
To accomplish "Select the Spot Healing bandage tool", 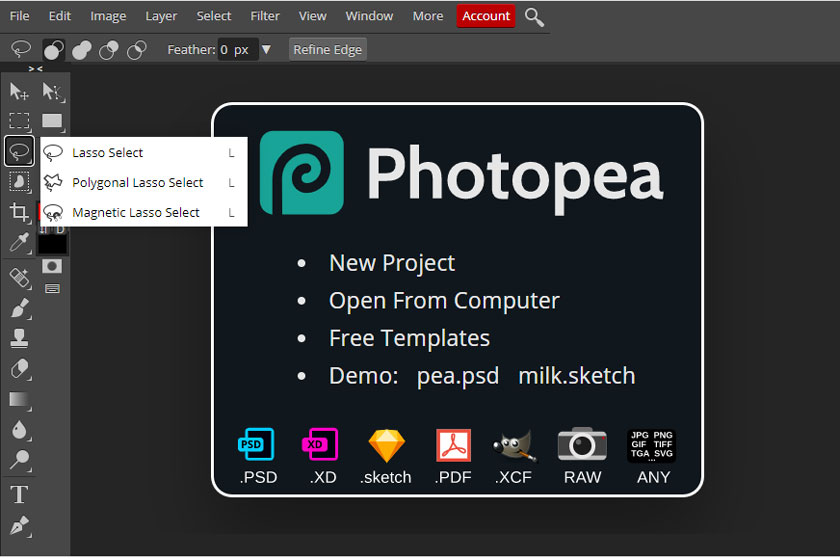I will pos(19,278).
